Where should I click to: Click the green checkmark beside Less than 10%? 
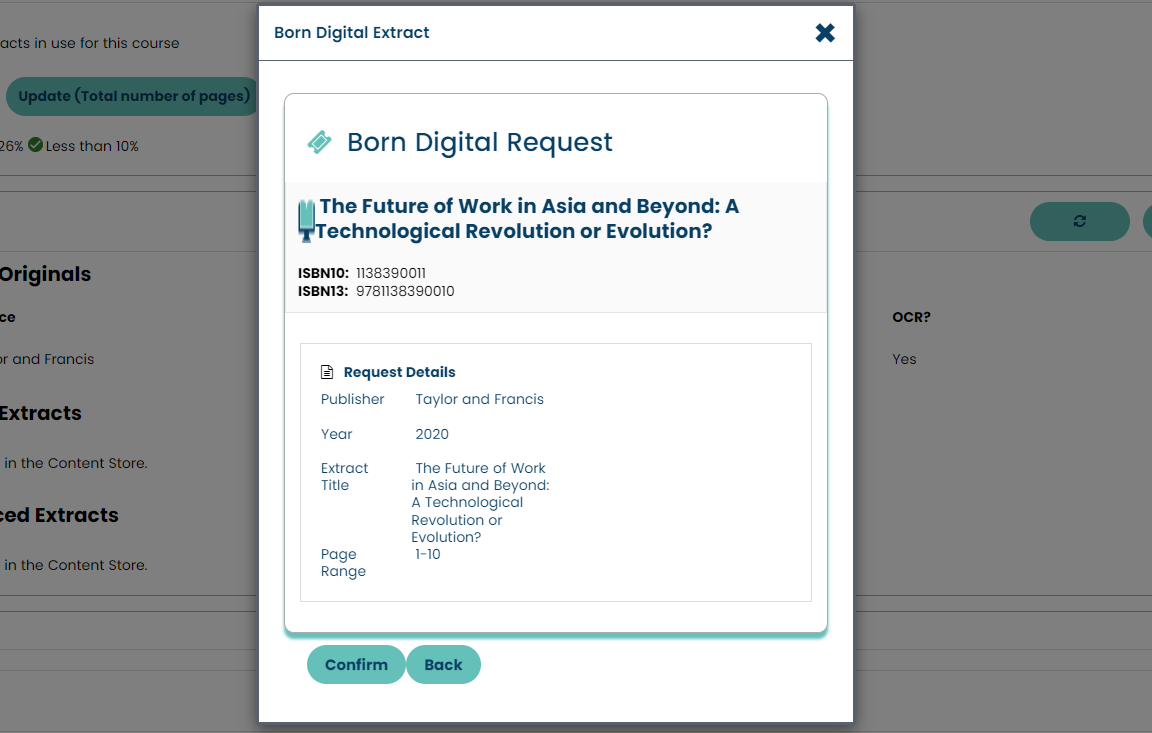[x=35, y=146]
